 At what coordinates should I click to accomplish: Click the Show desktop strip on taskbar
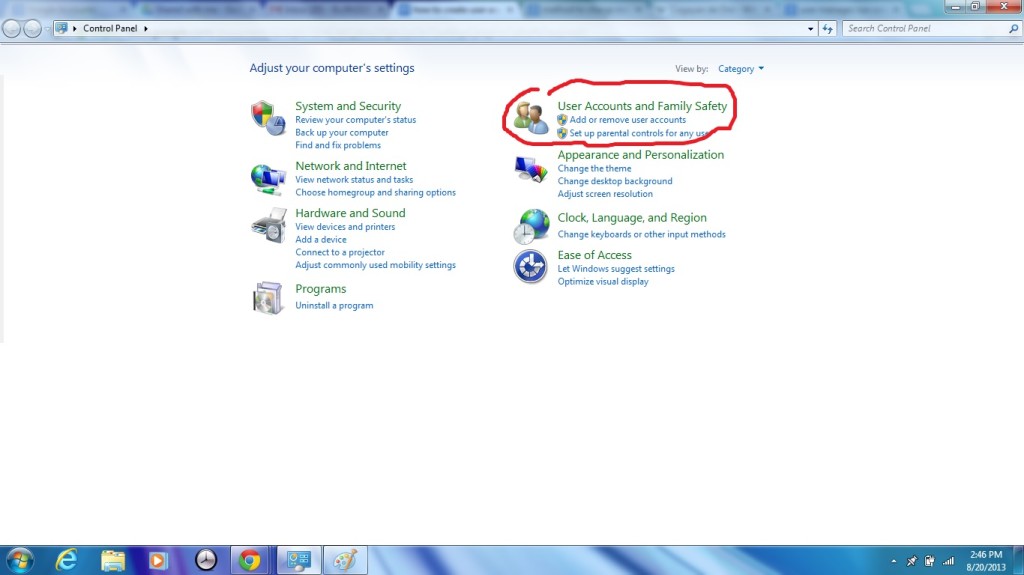pyautogui.click(x=1019, y=561)
